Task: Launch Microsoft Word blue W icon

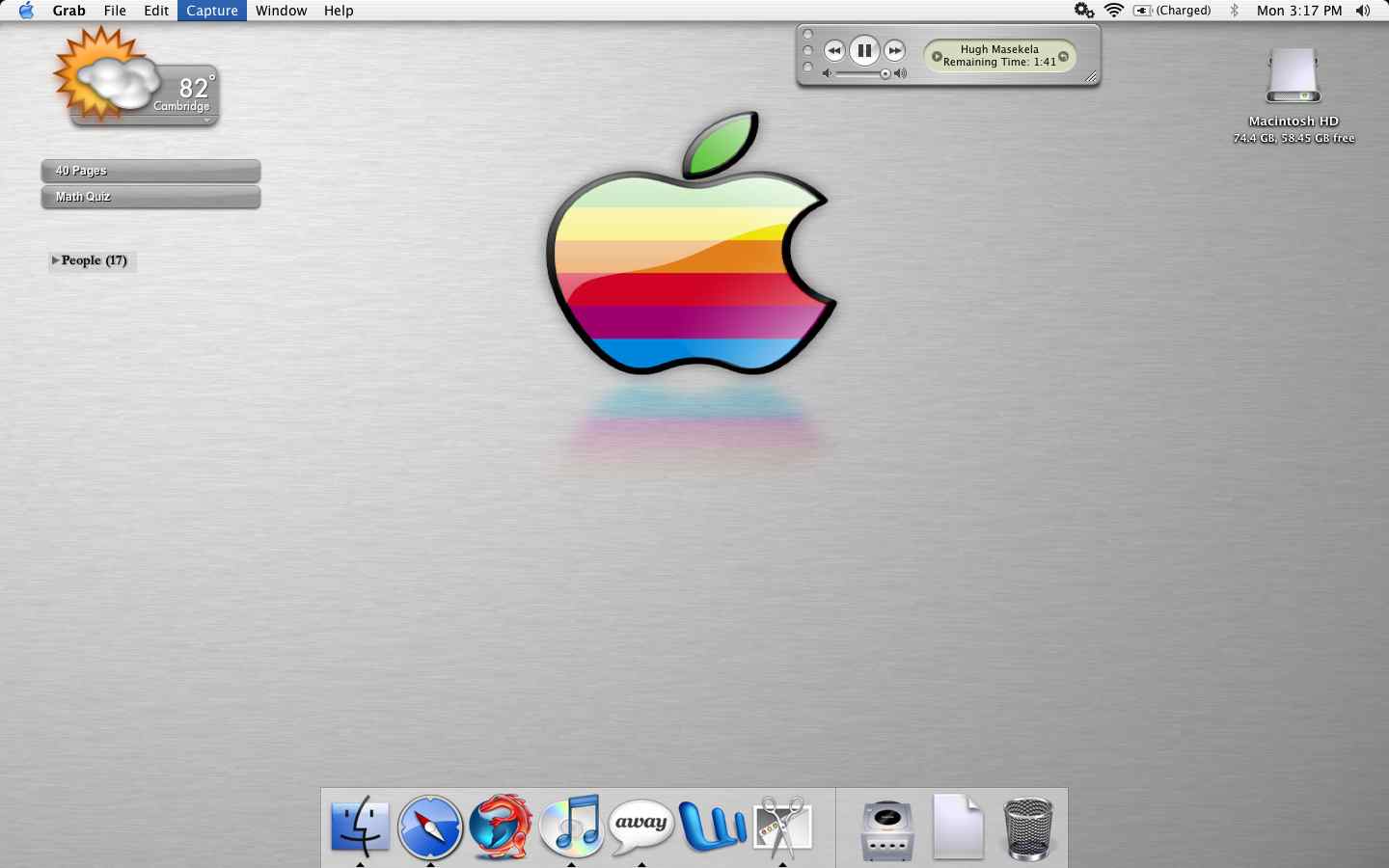Action: pos(712,827)
